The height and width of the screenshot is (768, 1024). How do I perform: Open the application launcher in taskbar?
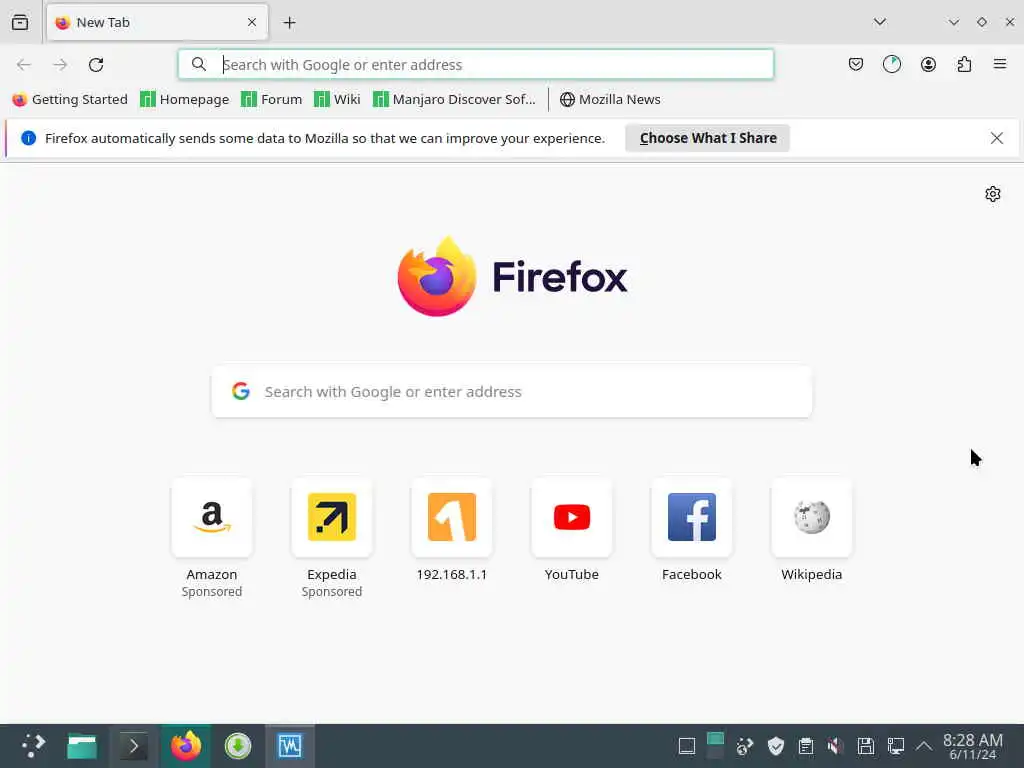[x=33, y=746]
